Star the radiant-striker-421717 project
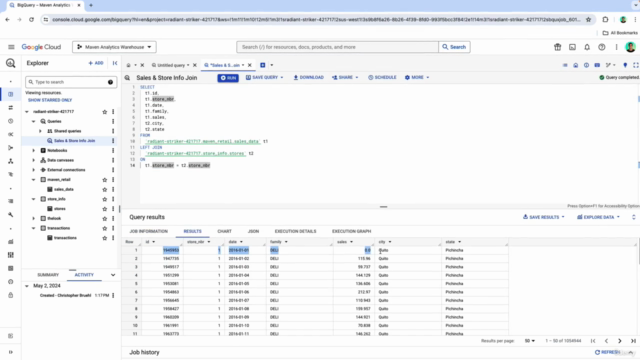 click(104, 111)
